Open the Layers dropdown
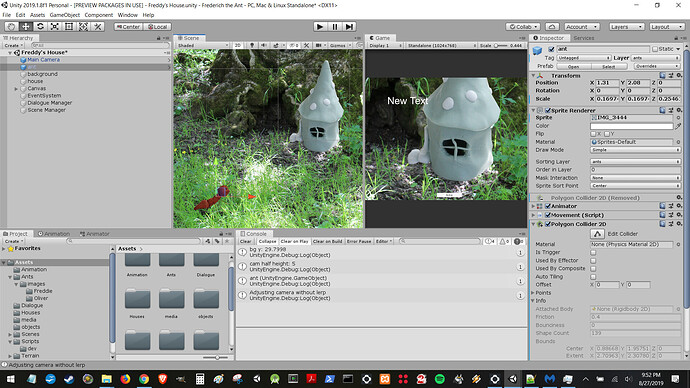This screenshot has width=690, height=388. [x=627, y=27]
